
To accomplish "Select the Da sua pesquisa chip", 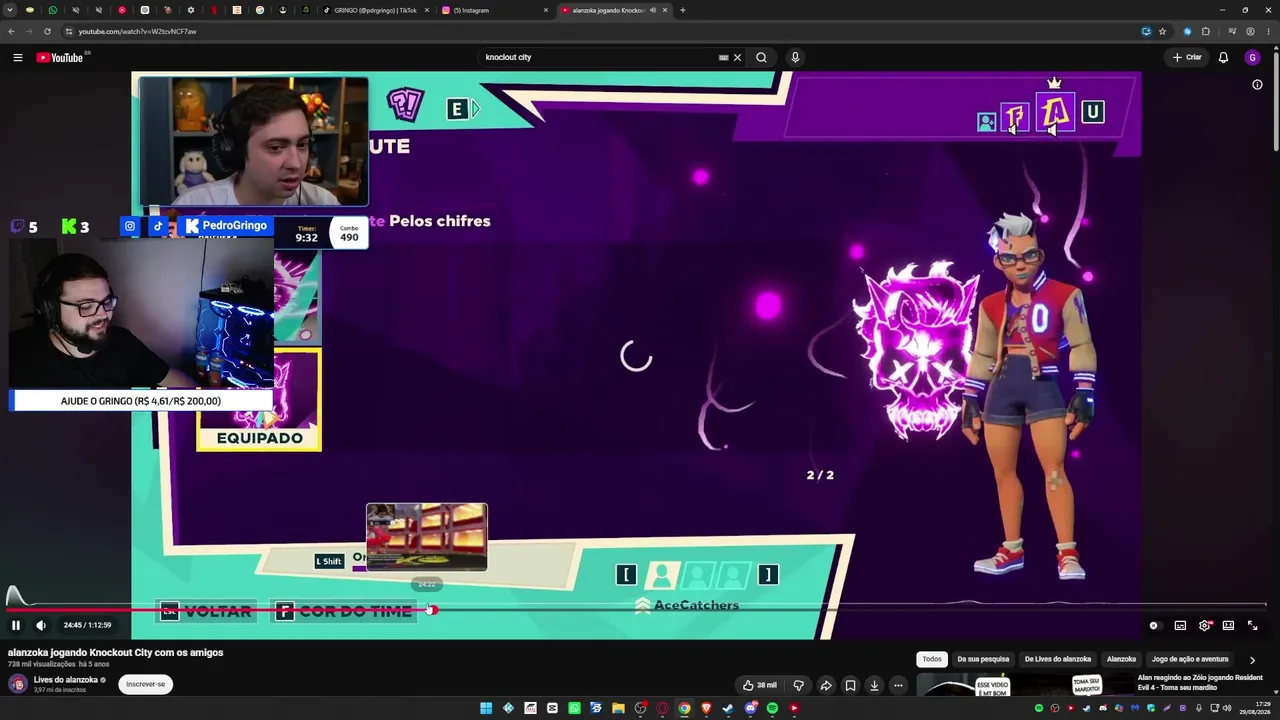I will [983, 659].
